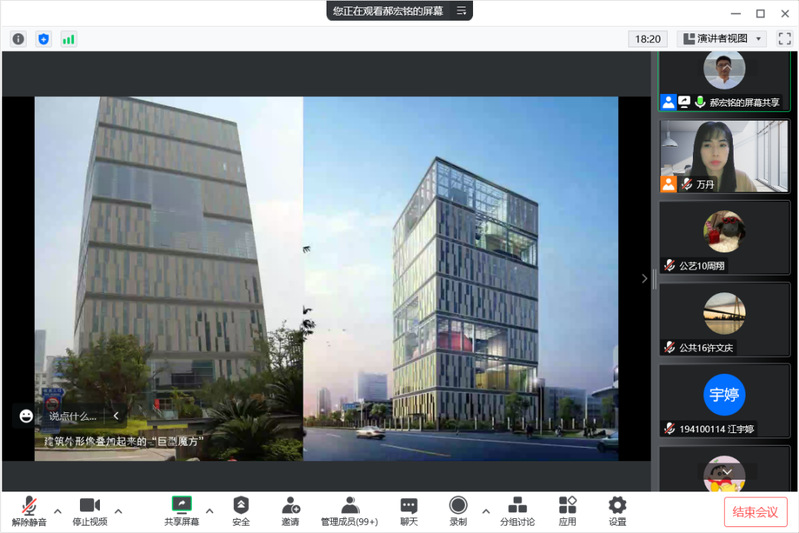The image size is (799, 533).
Task: Open meeting info icon in top-left
Action: click(18, 39)
